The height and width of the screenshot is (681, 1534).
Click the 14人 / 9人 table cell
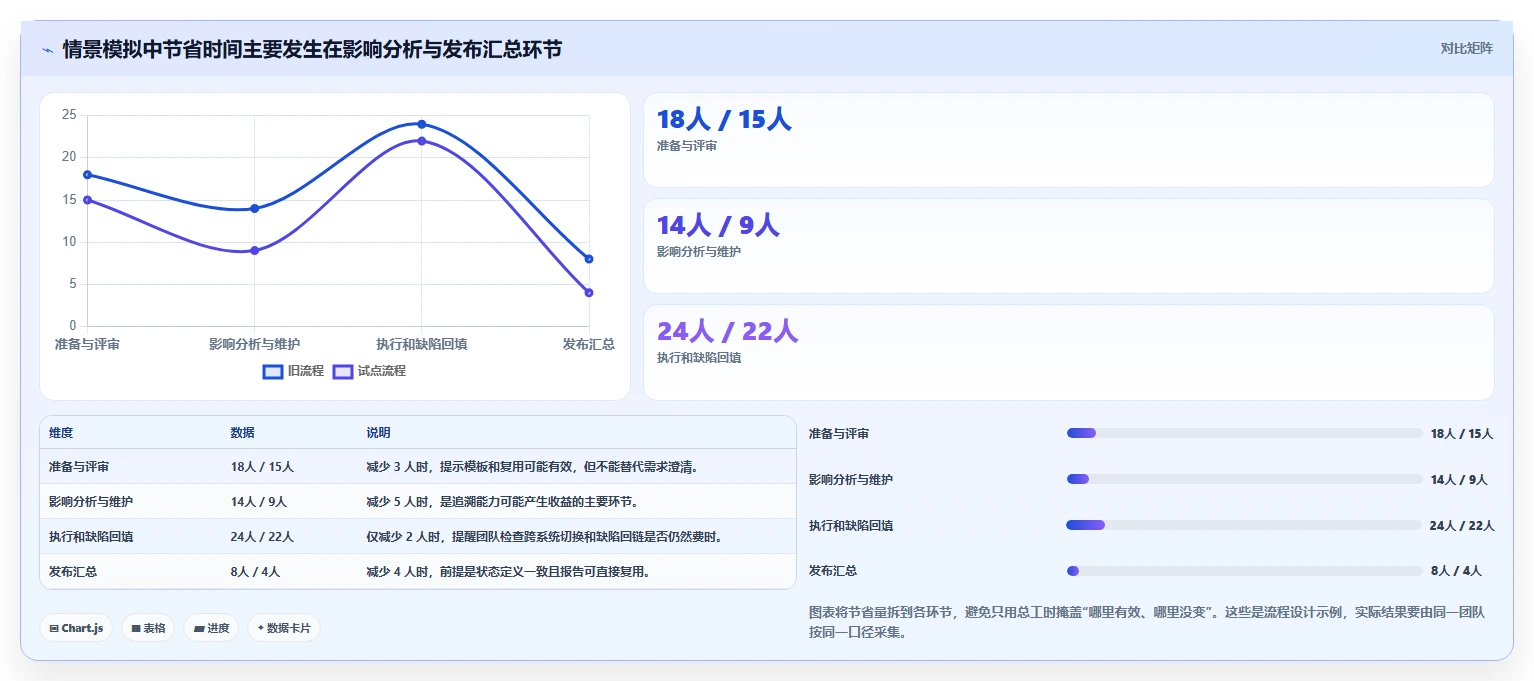(258, 502)
